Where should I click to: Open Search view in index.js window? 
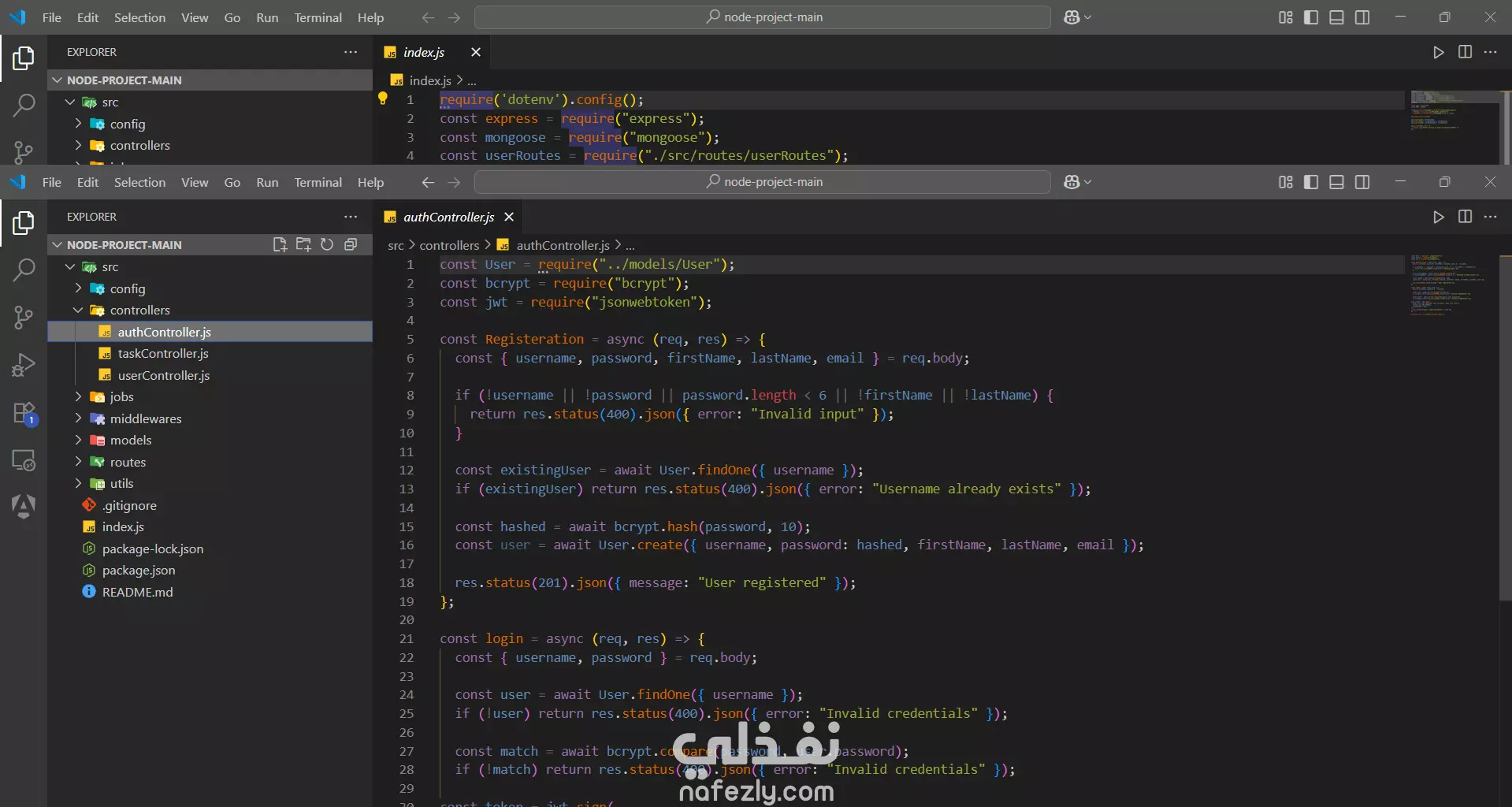point(24,105)
